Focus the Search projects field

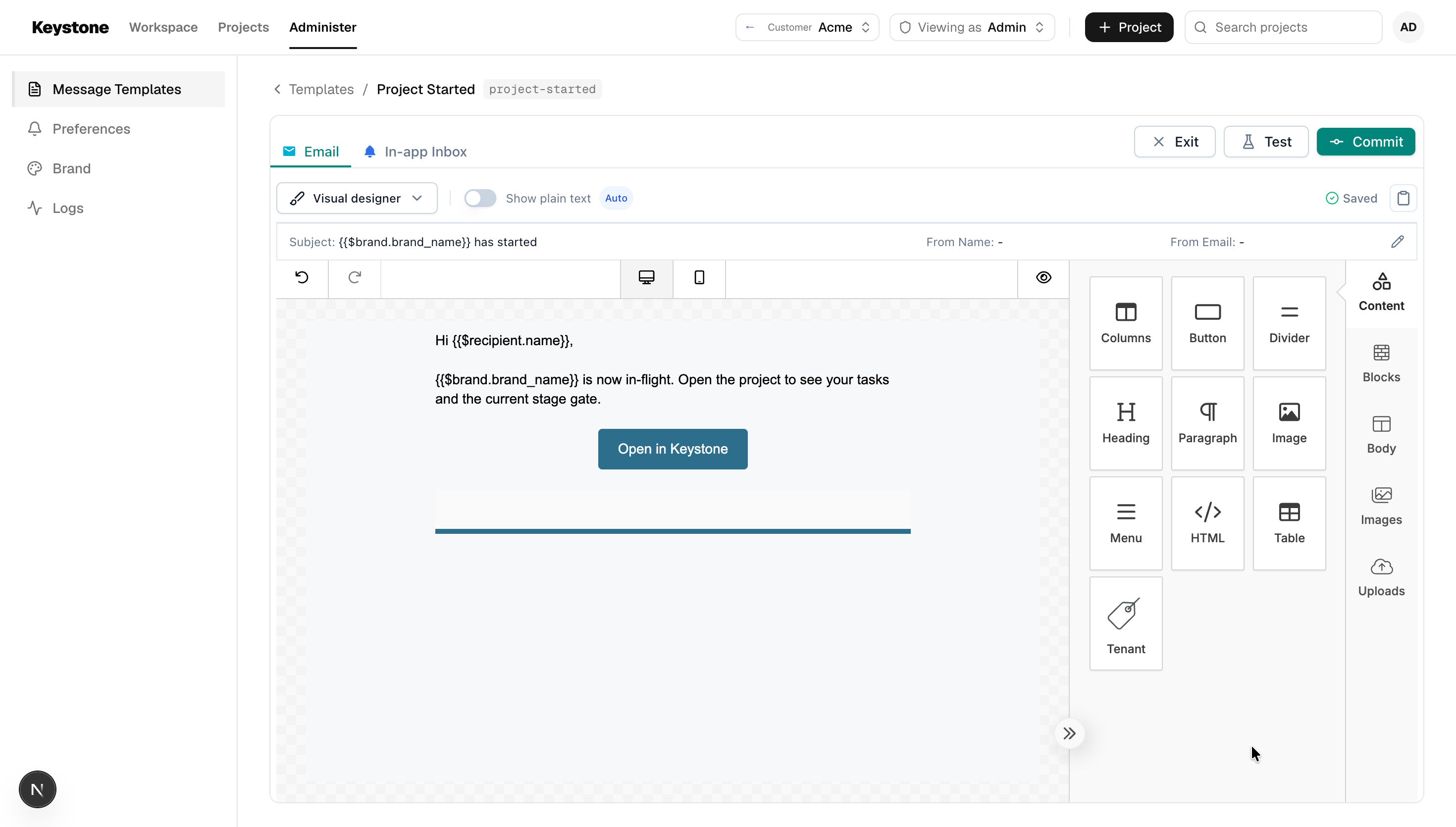(1283, 27)
